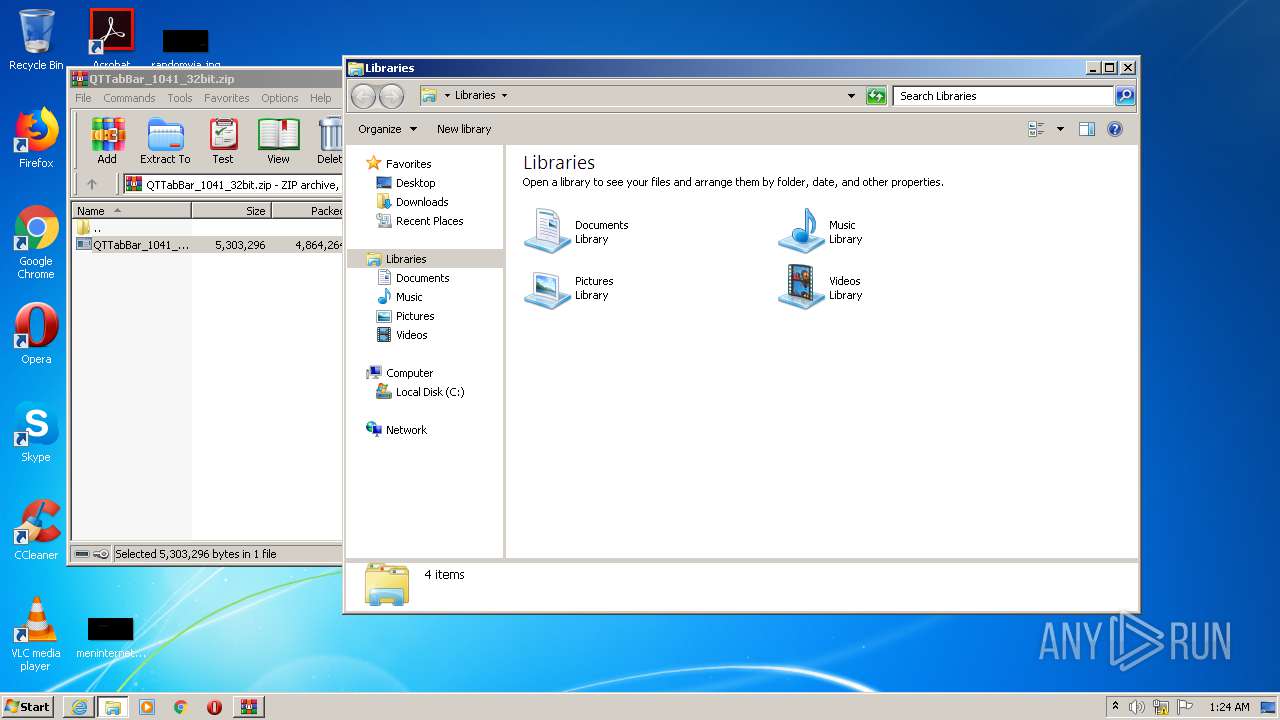1280x720 pixels.
Task: Open the WinRAR Options menu
Action: [280, 98]
